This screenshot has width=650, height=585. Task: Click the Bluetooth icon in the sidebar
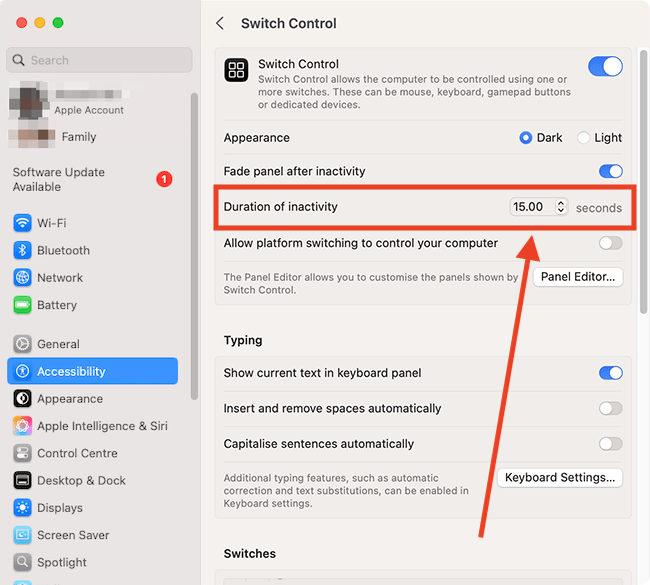point(22,250)
